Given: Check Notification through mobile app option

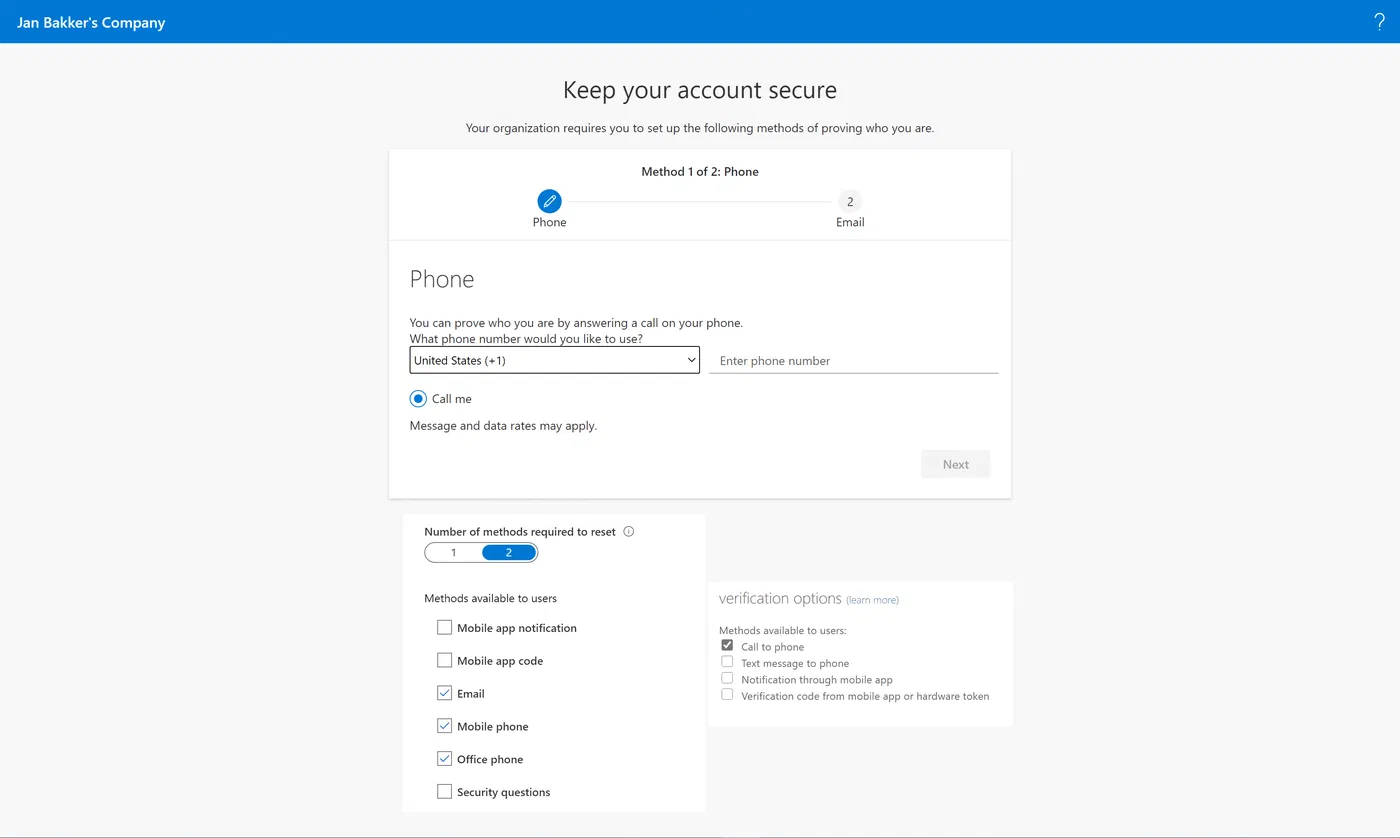Looking at the screenshot, I should point(727,678).
